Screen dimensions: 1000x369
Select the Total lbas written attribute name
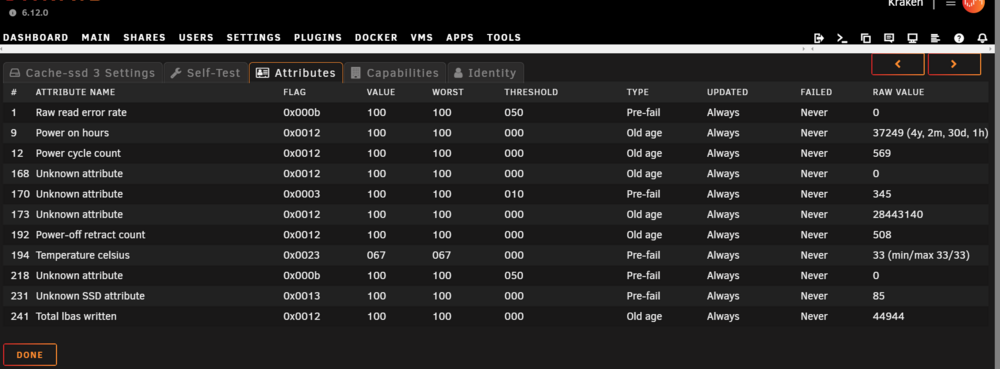tap(76, 316)
